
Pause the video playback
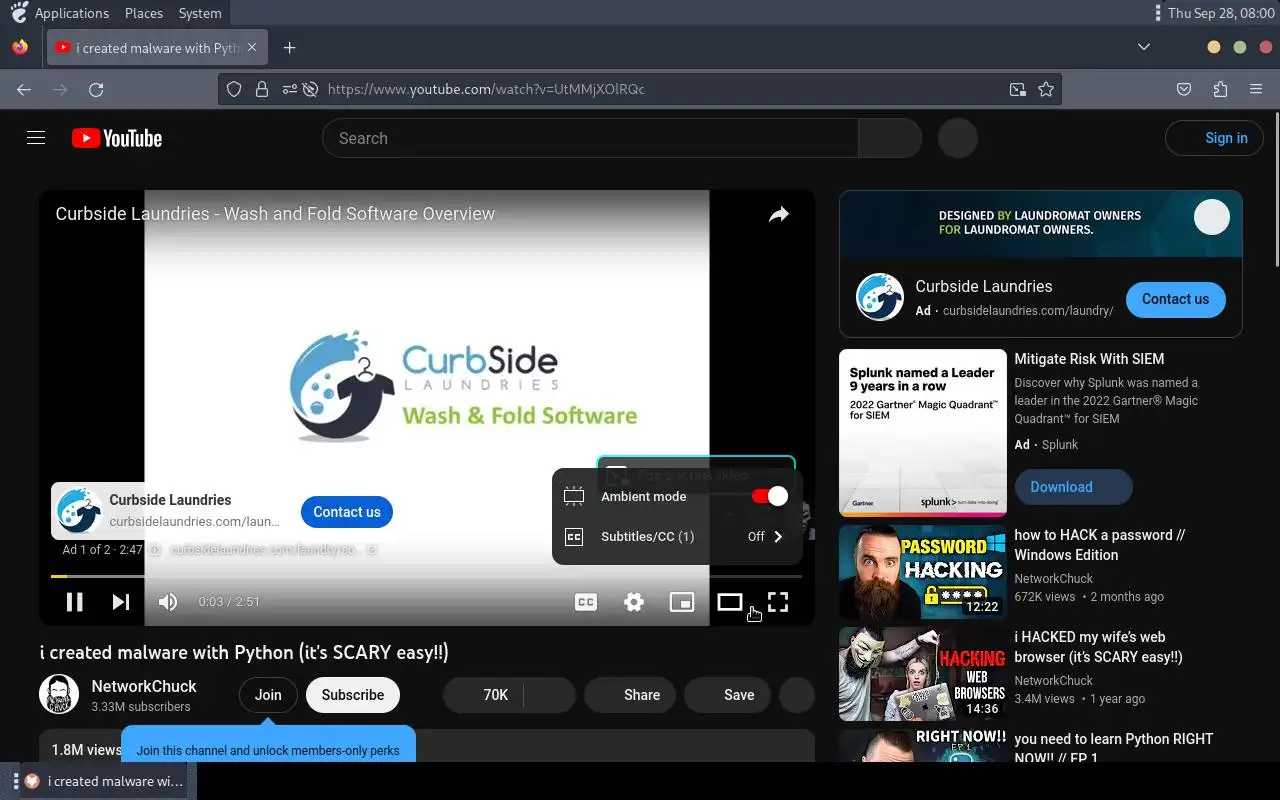(x=74, y=602)
